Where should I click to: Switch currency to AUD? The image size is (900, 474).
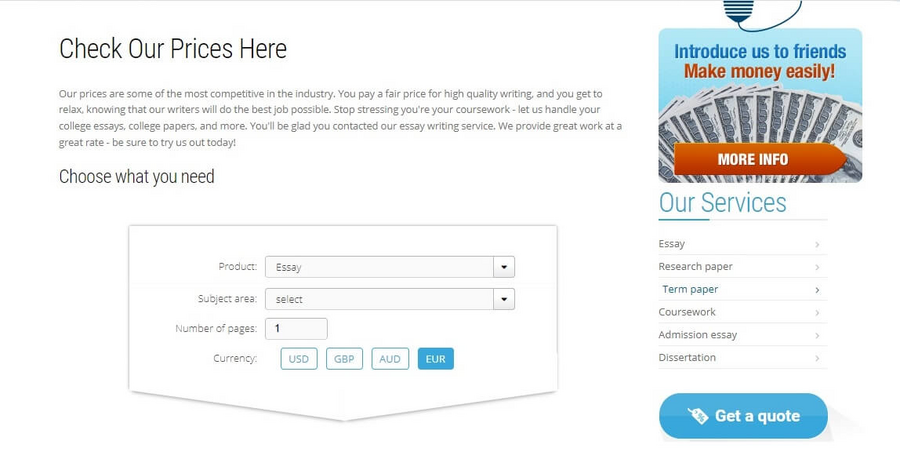click(390, 359)
